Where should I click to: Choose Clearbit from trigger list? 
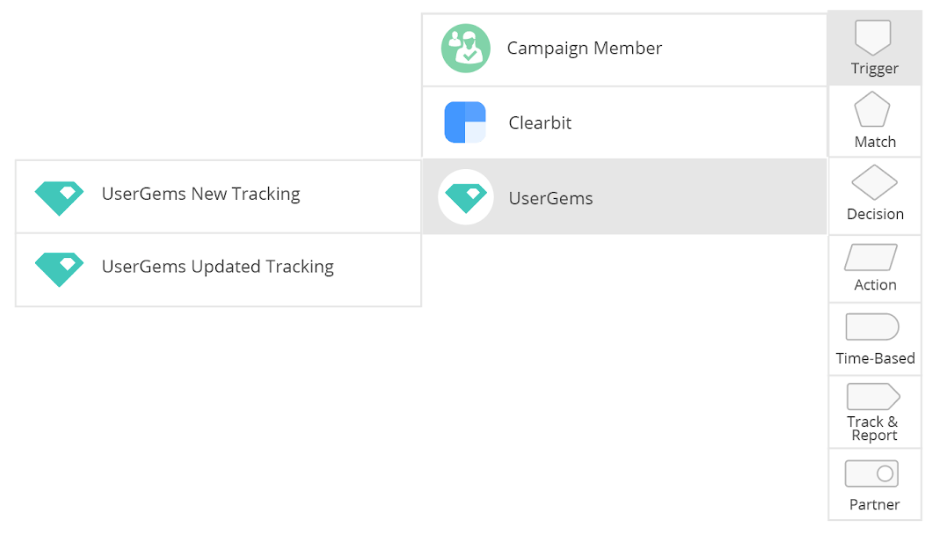[x=624, y=122]
